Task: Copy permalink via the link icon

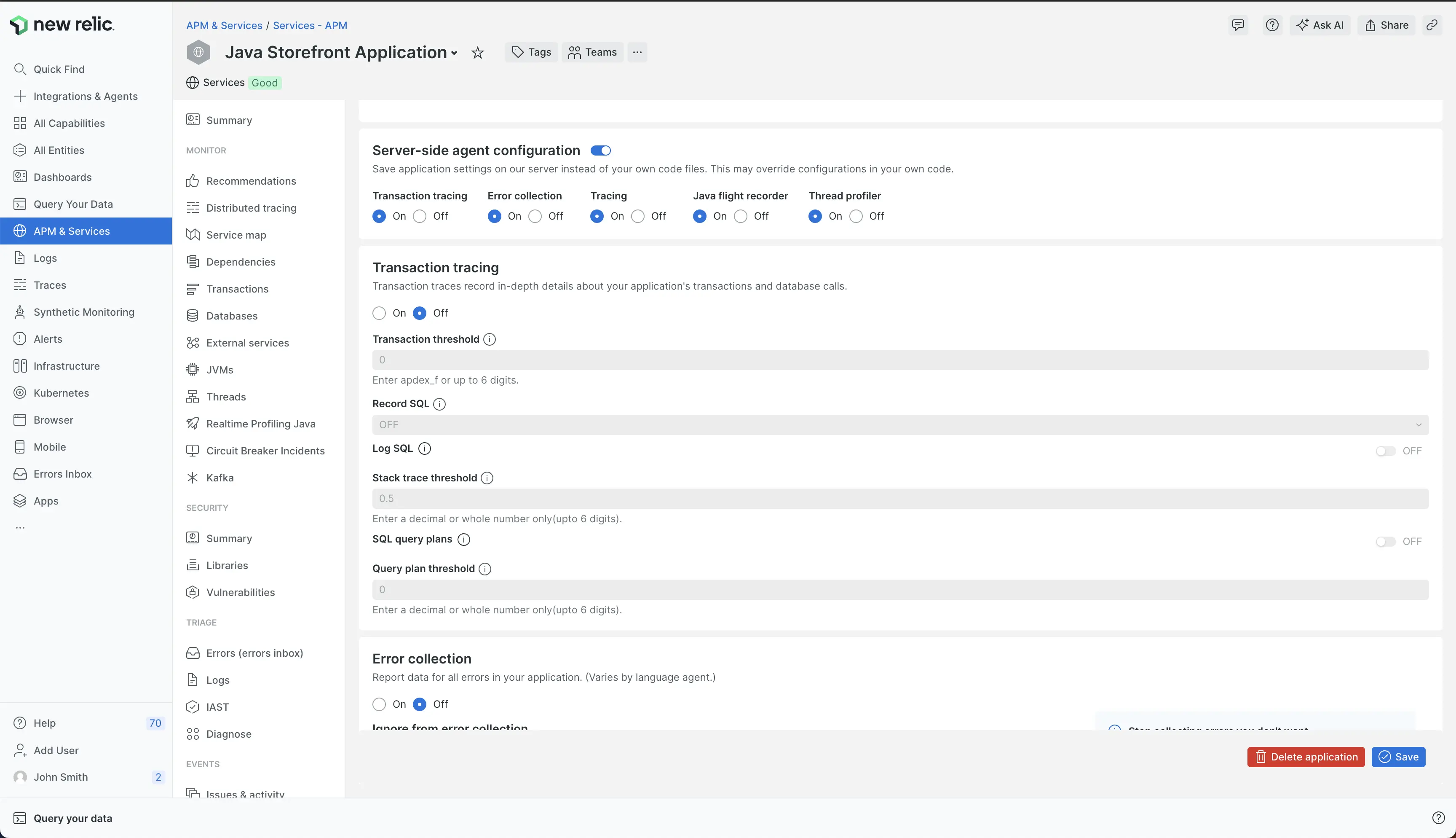Action: 1431,25
